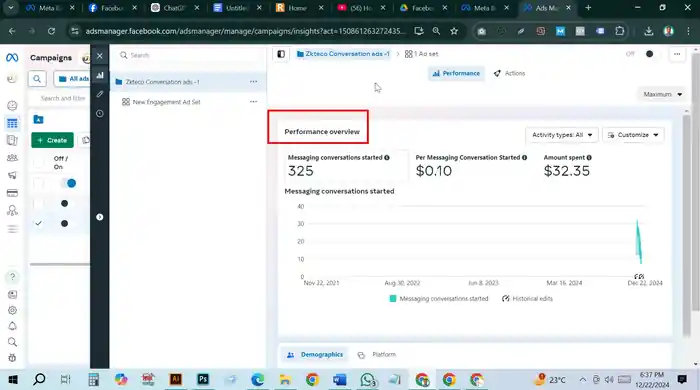This screenshot has height=390, width=700.
Task: Open the All tools hamburger icon
Action: pos(12,229)
